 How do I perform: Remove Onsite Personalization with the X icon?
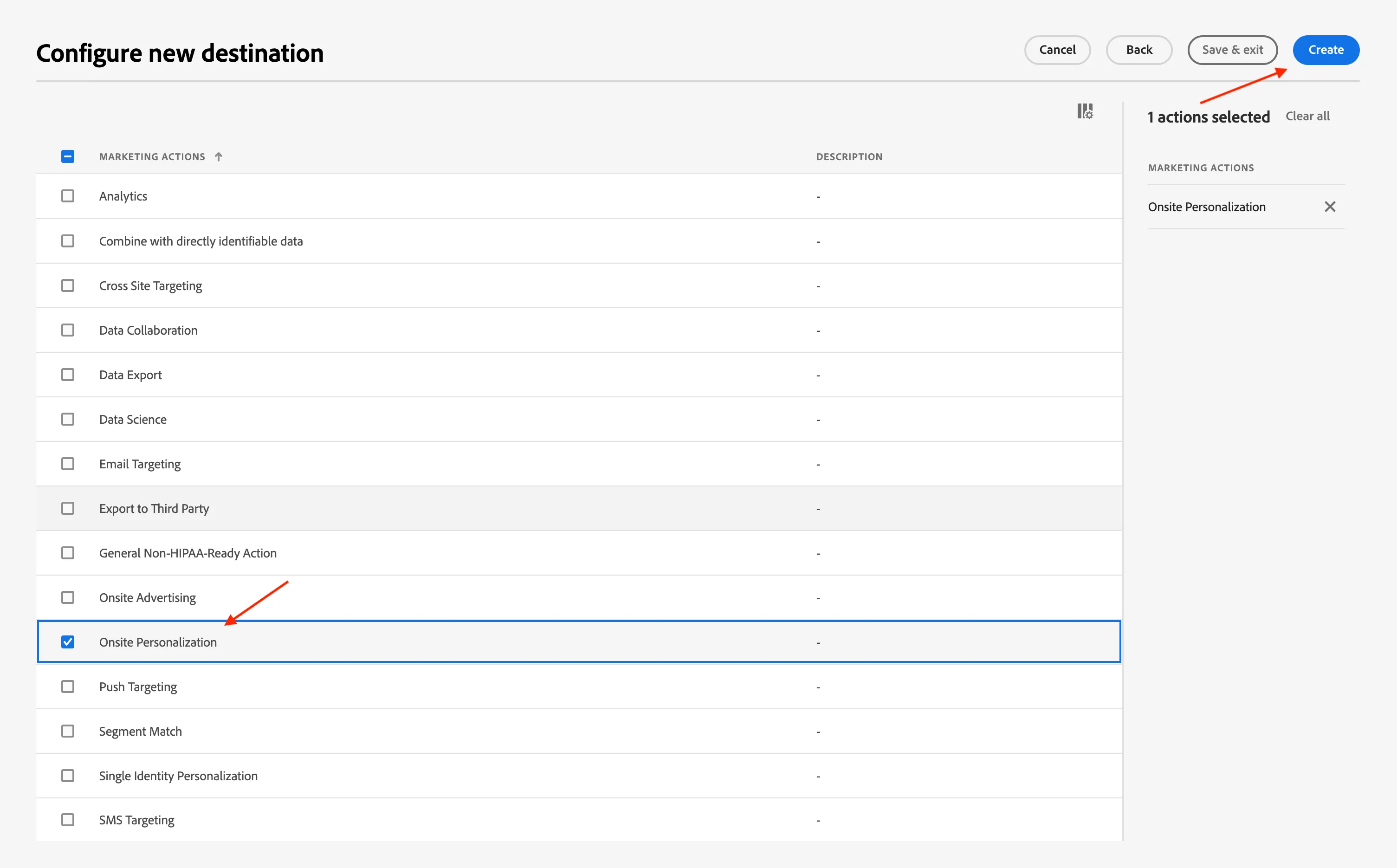pyautogui.click(x=1330, y=207)
